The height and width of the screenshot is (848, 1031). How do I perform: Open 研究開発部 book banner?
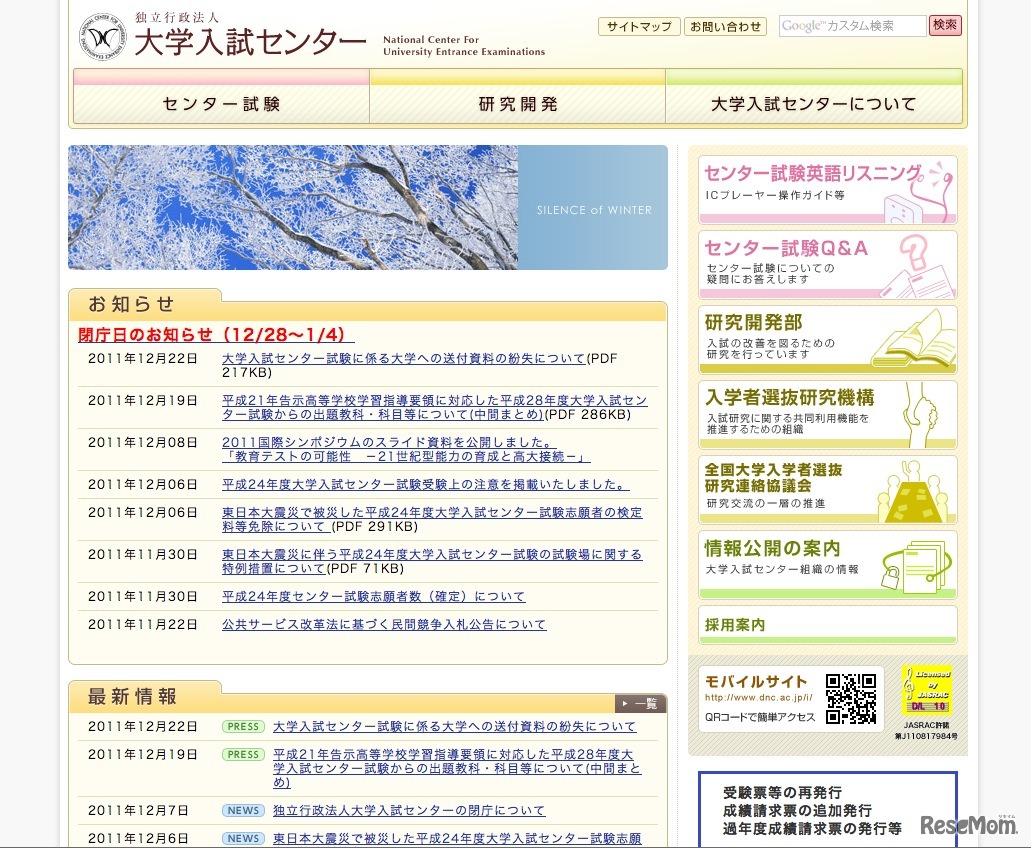tap(827, 339)
